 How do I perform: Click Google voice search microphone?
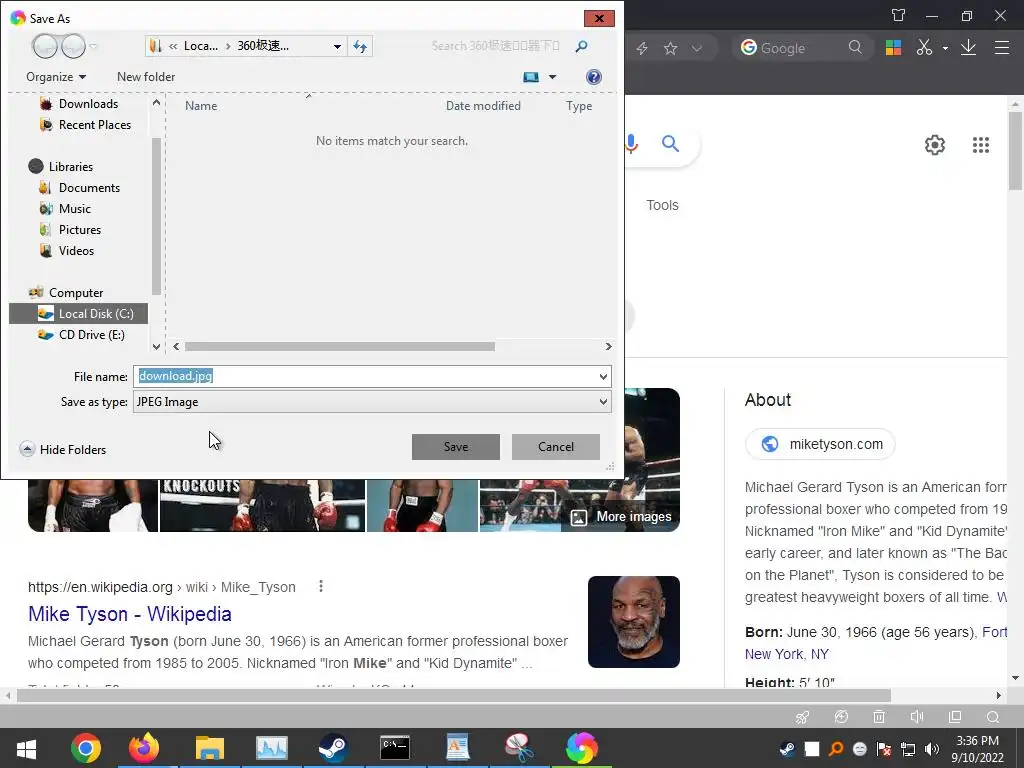click(631, 144)
